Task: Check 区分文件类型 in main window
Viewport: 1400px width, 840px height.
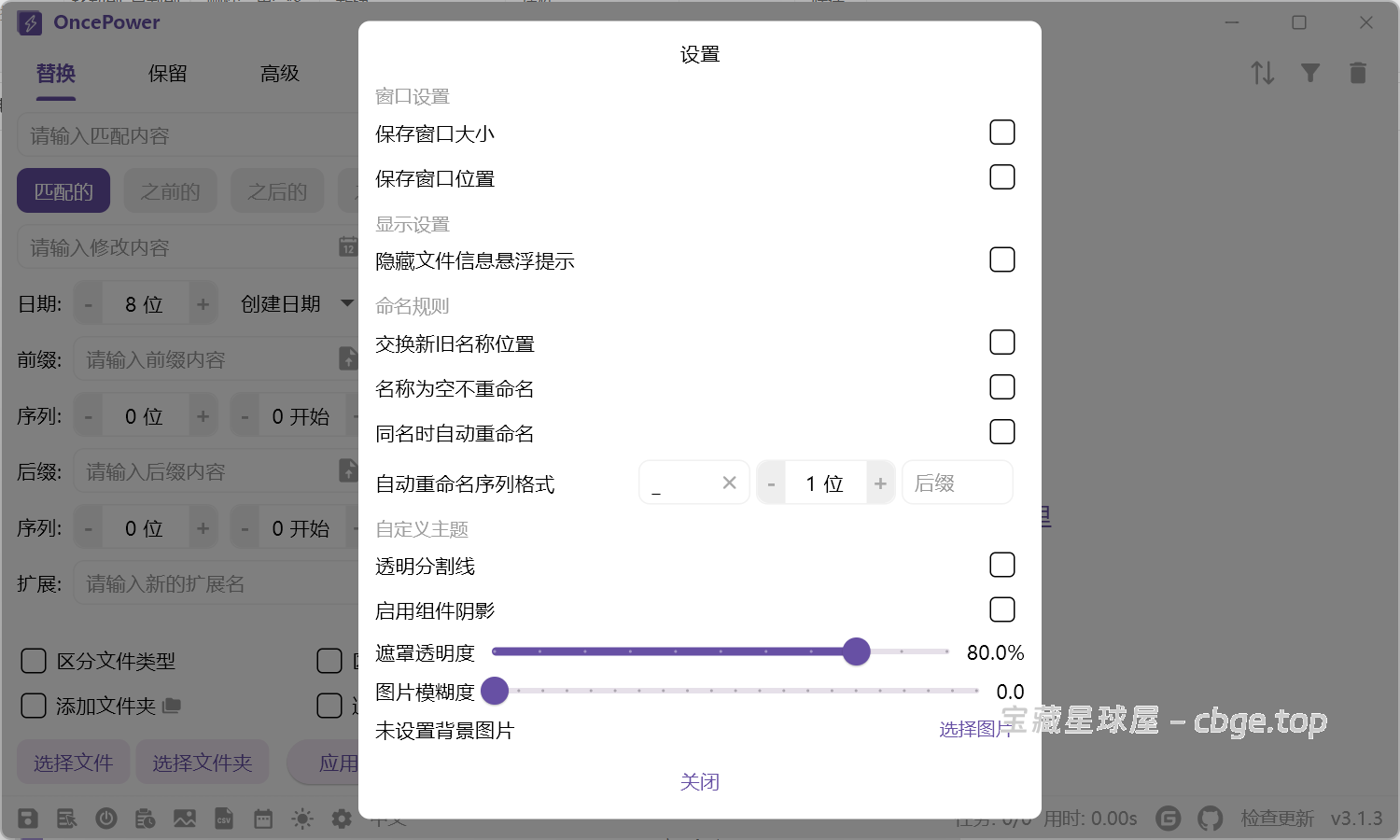Action: (34, 661)
